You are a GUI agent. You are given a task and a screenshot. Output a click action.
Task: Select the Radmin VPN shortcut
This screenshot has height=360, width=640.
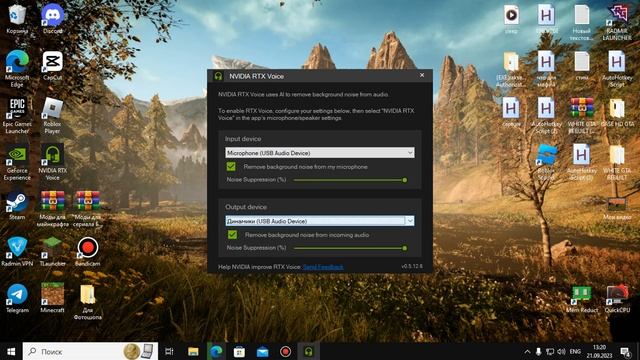[17, 252]
